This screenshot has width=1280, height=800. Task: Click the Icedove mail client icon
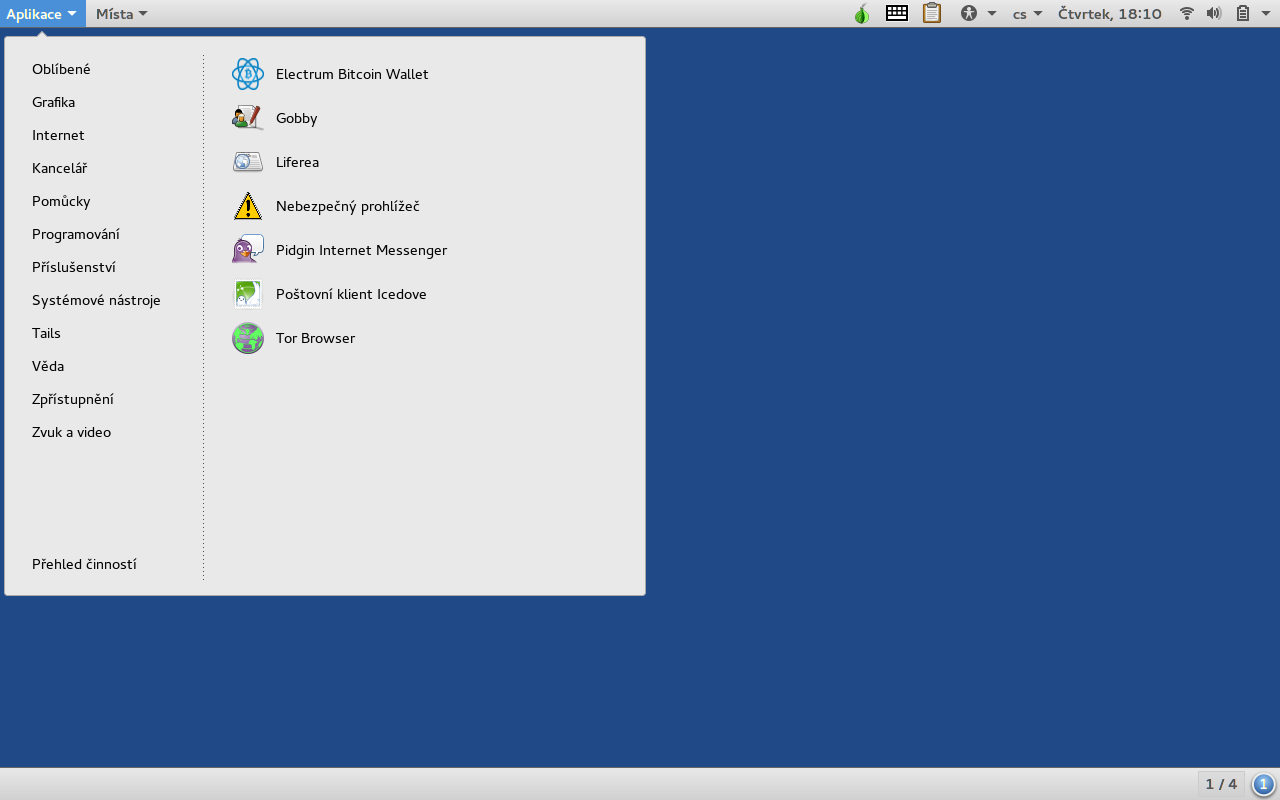248,294
